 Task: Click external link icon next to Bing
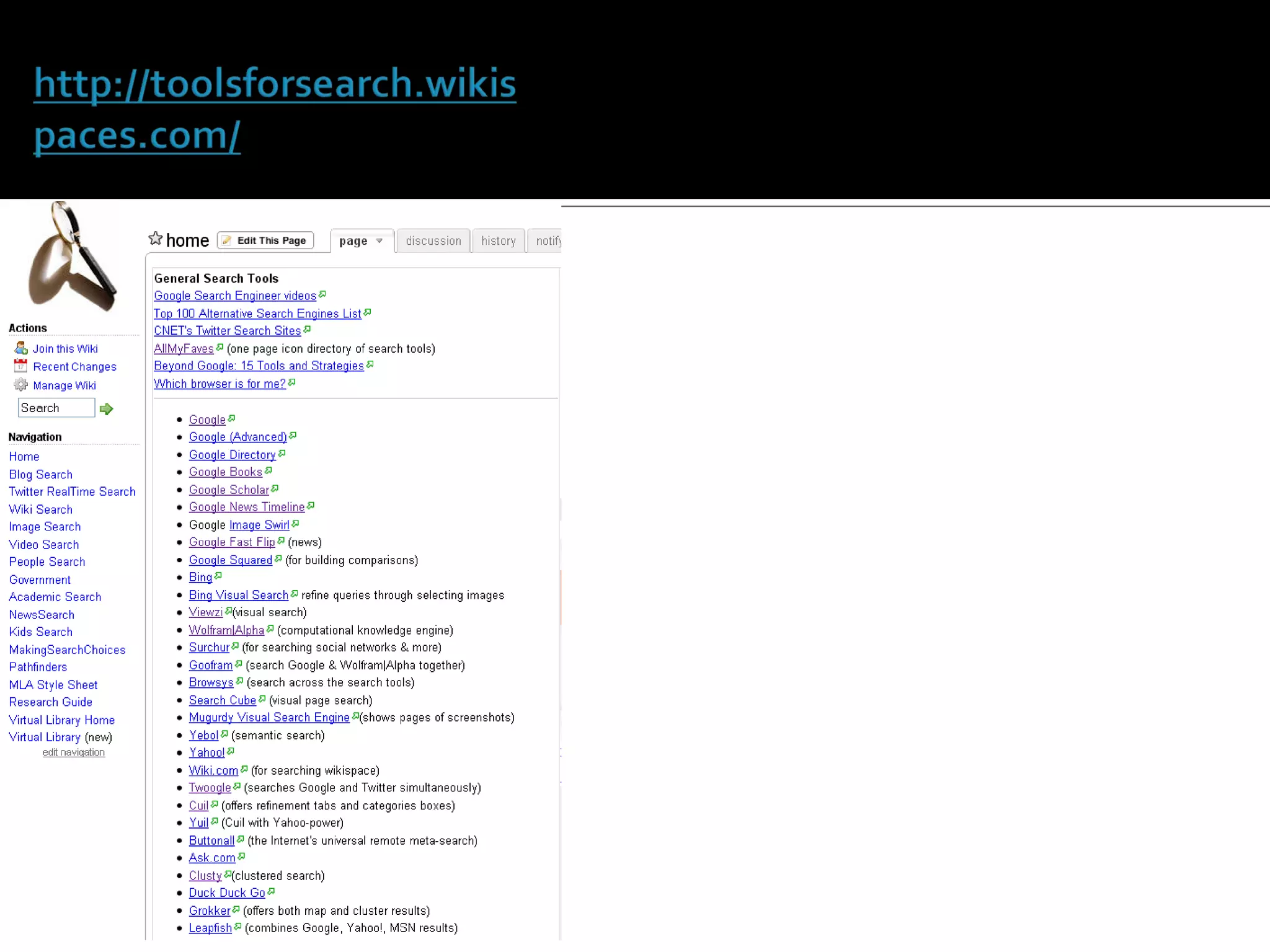pyautogui.click(x=218, y=576)
